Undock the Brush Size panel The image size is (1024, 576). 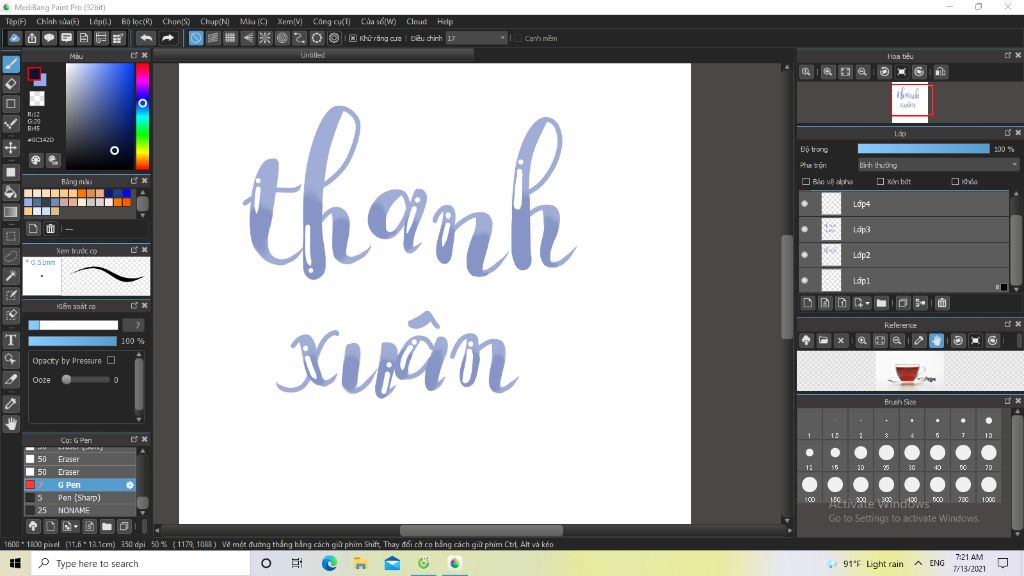pos(1008,401)
